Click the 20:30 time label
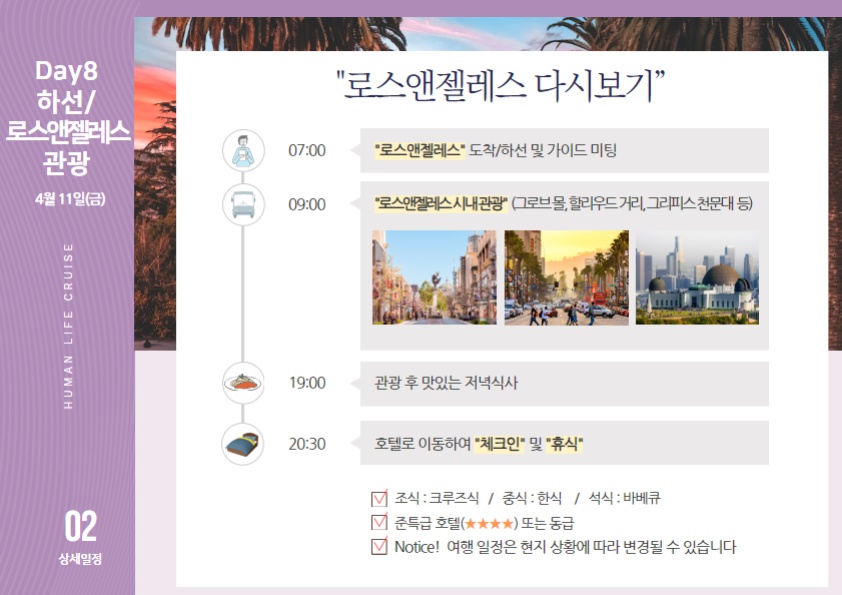Viewport: 842px width, 595px height. coord(307,444)
